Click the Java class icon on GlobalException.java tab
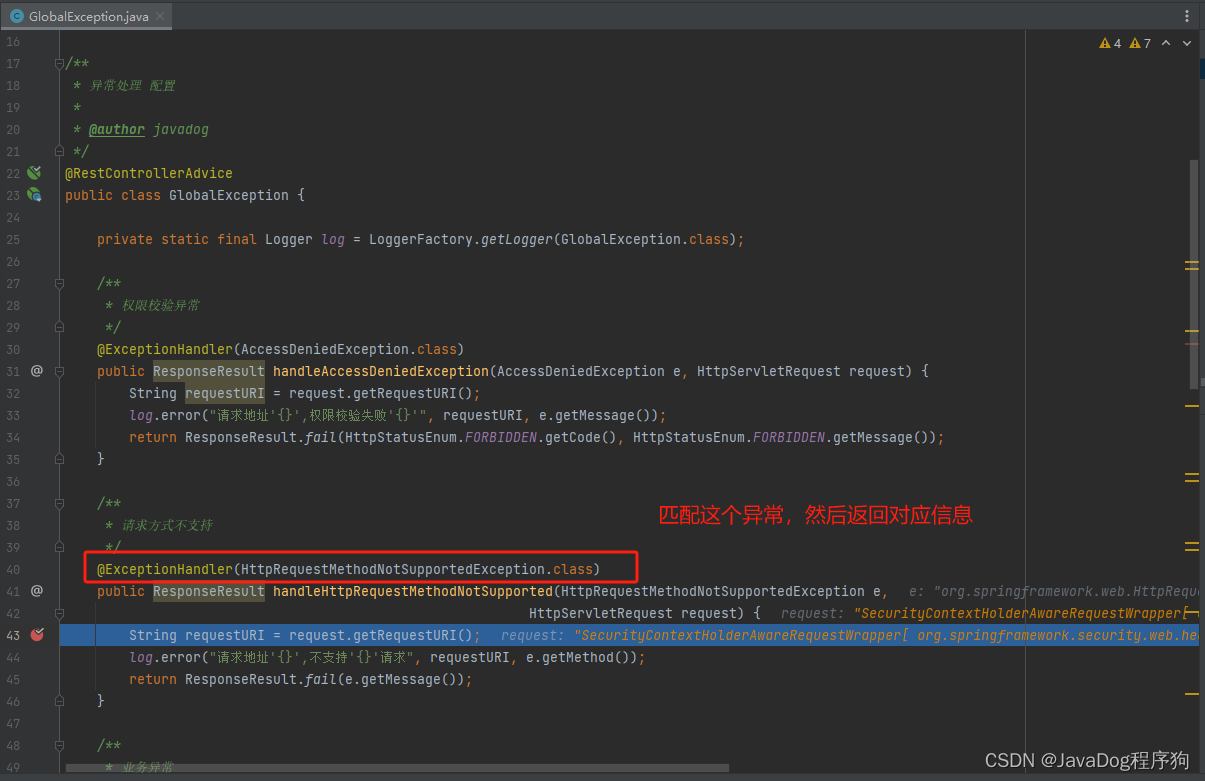Image resolution: width=1205 pixels, height=781 pixels. tap(17, 17)
